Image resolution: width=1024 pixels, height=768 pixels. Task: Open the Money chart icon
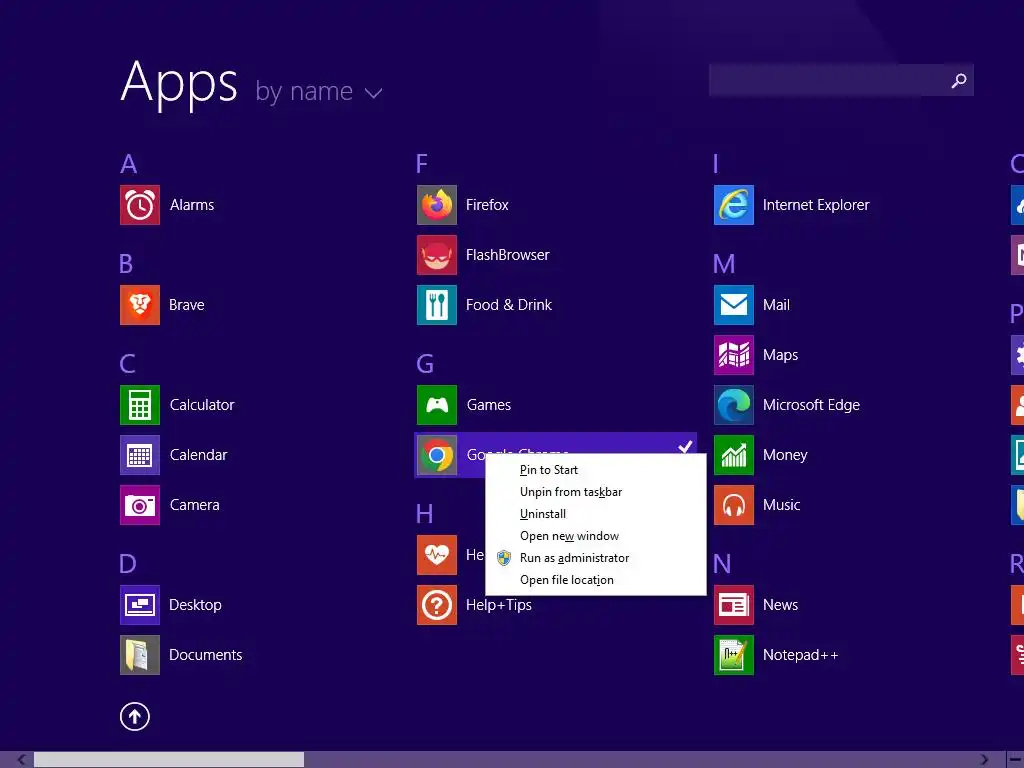(734, 455)
